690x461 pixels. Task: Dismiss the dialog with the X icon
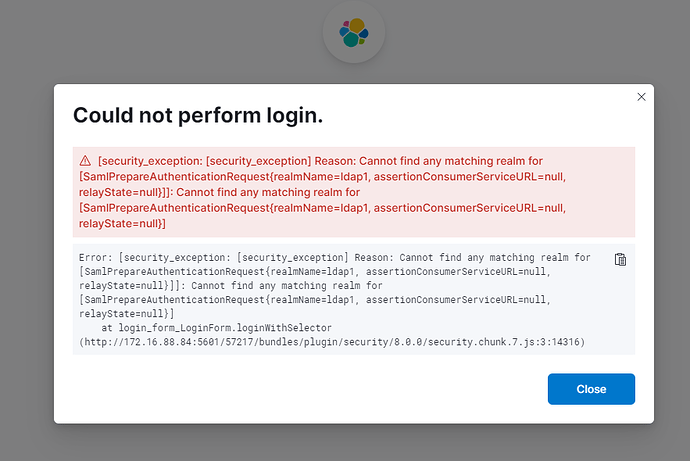click(641, 97)
